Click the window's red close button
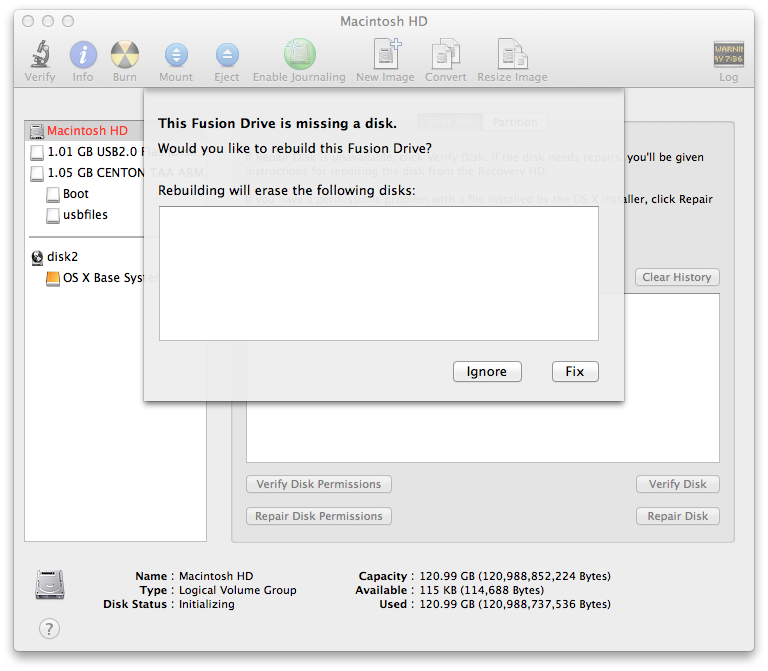The image size is (768, 671). tap(28, 21)
